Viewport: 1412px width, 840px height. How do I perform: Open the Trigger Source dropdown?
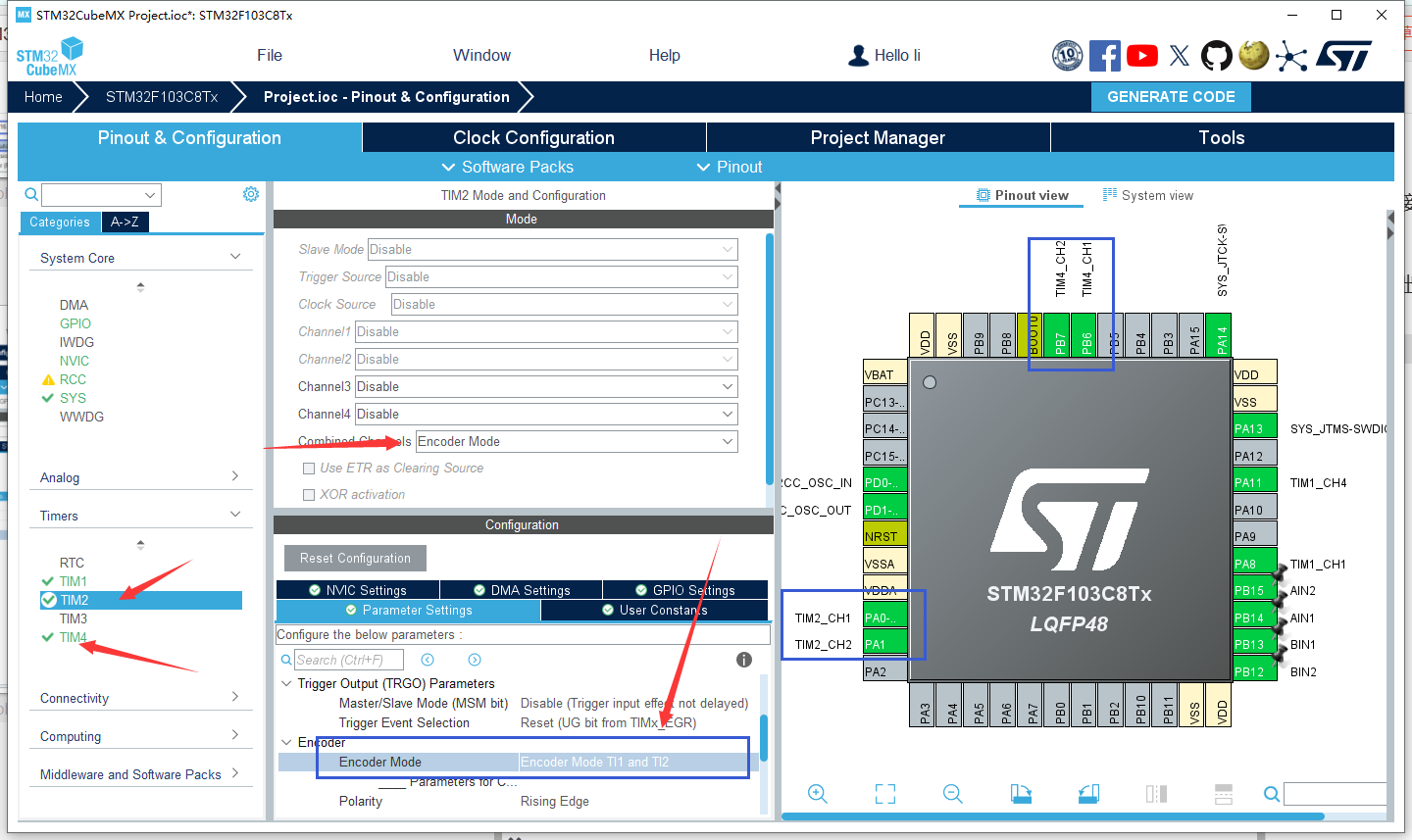click(562, 277)
